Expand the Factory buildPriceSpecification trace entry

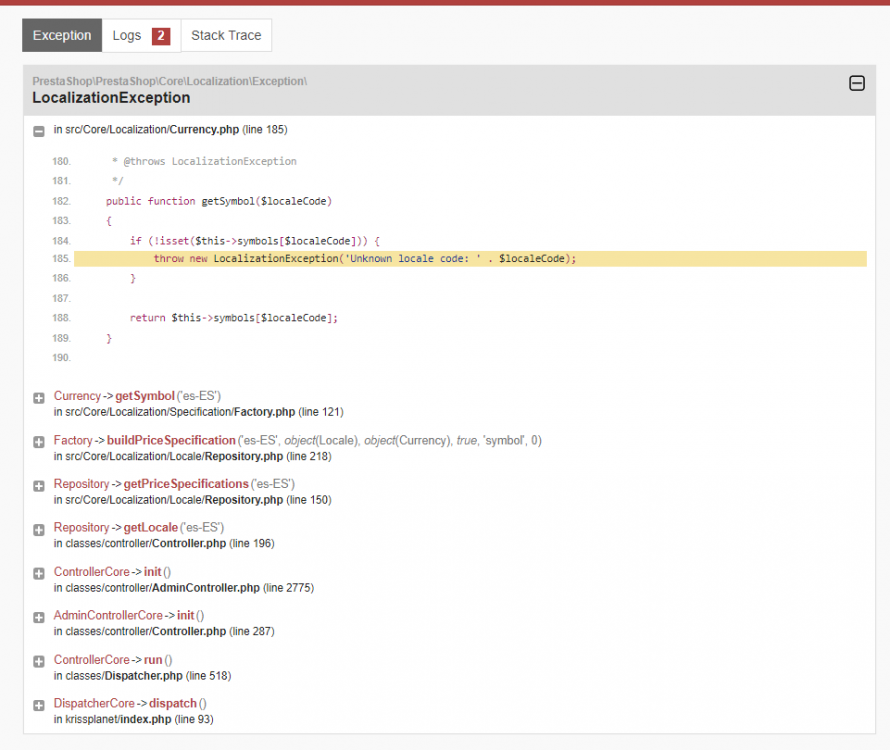[x=39, y=442]
